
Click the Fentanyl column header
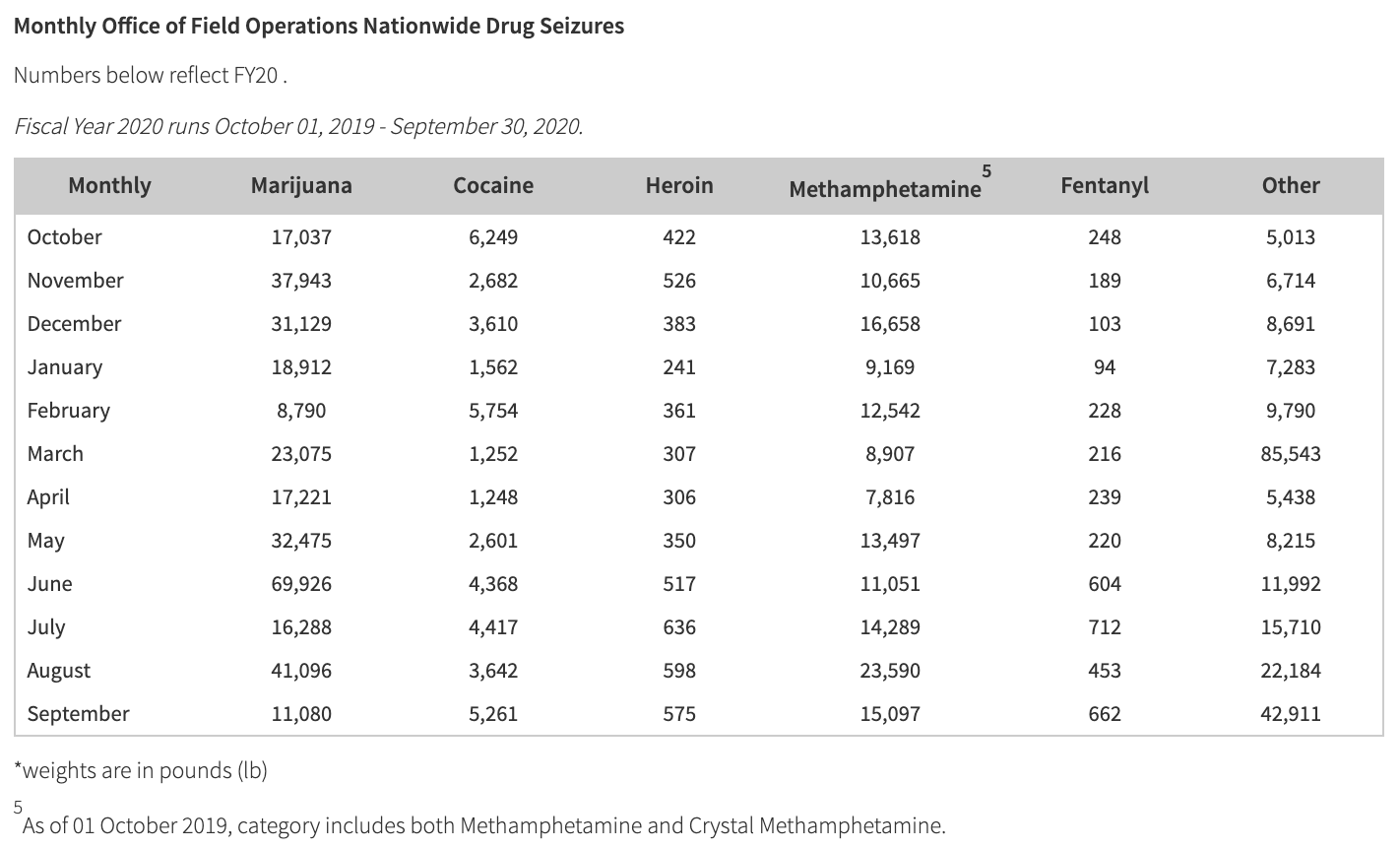[x=1105, y=186]
